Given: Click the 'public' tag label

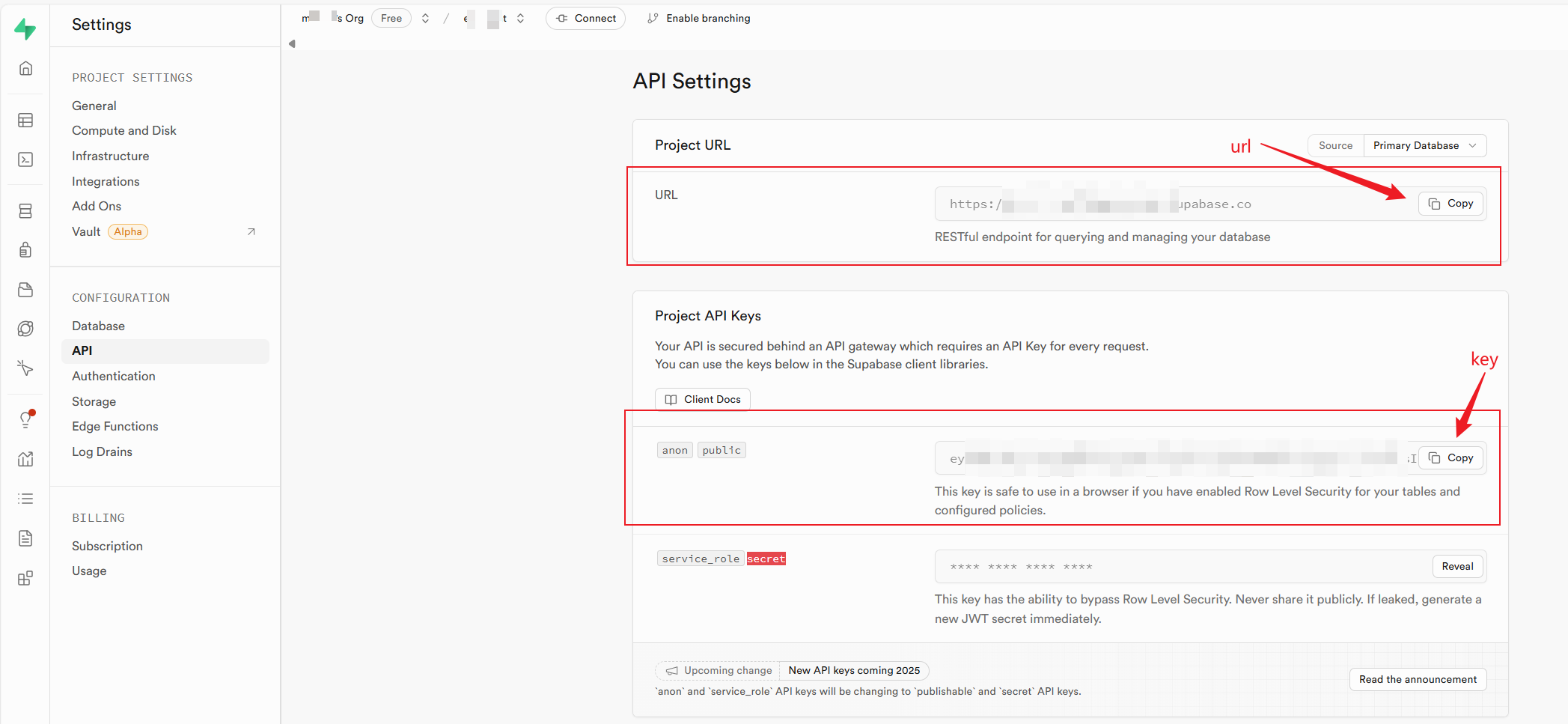Looking at the screenshot, I should click(x=722, y=450).
